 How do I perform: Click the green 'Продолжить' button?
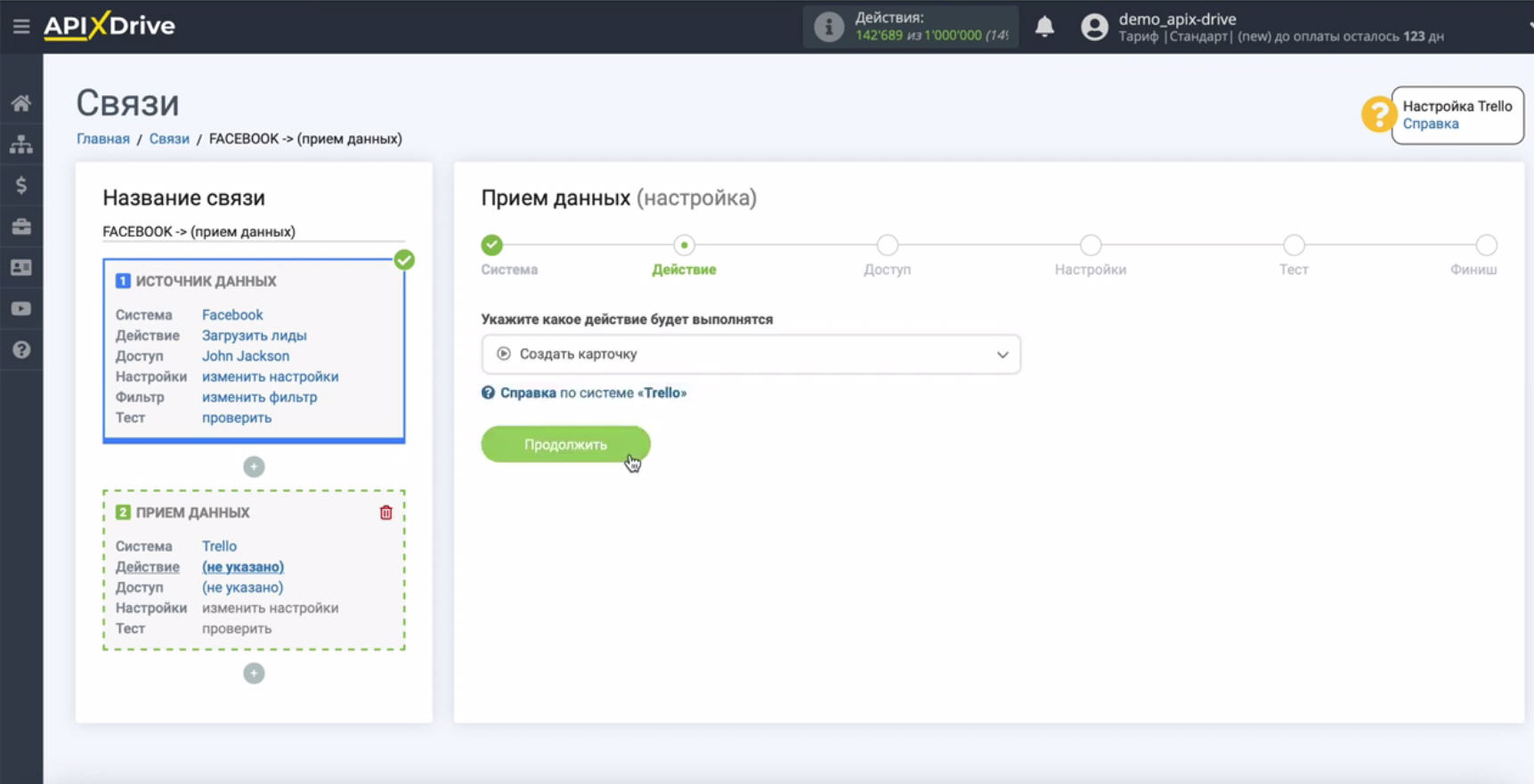[x=565, y=444]
